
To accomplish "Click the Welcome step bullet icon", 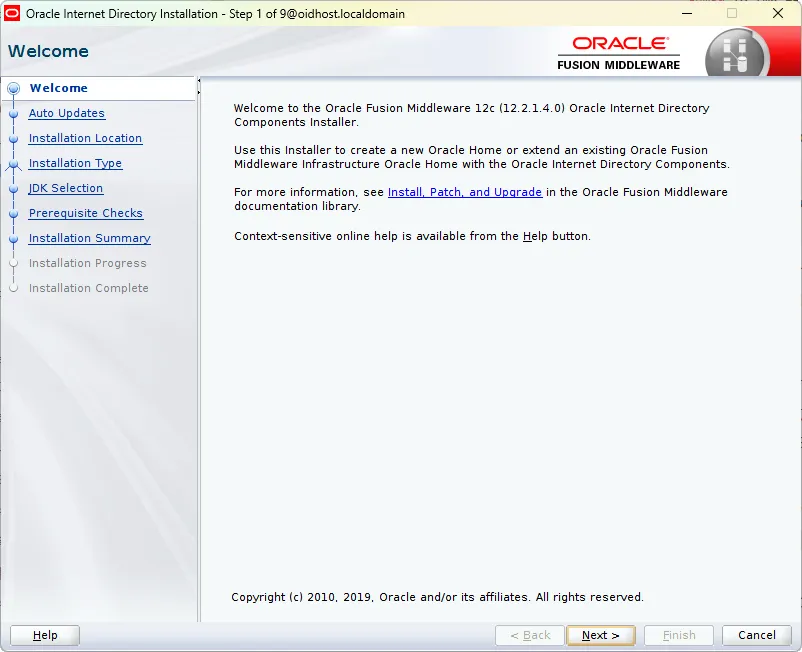I will coord(14,88).
